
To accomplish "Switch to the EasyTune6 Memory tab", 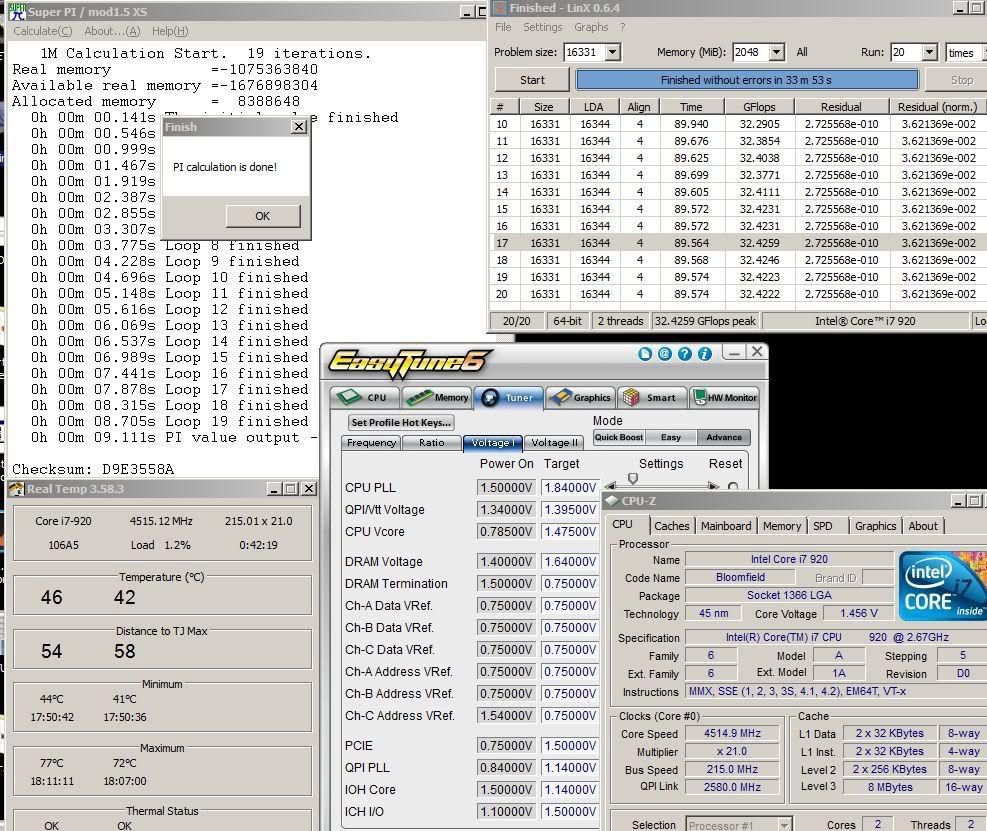I will point(436,397).
